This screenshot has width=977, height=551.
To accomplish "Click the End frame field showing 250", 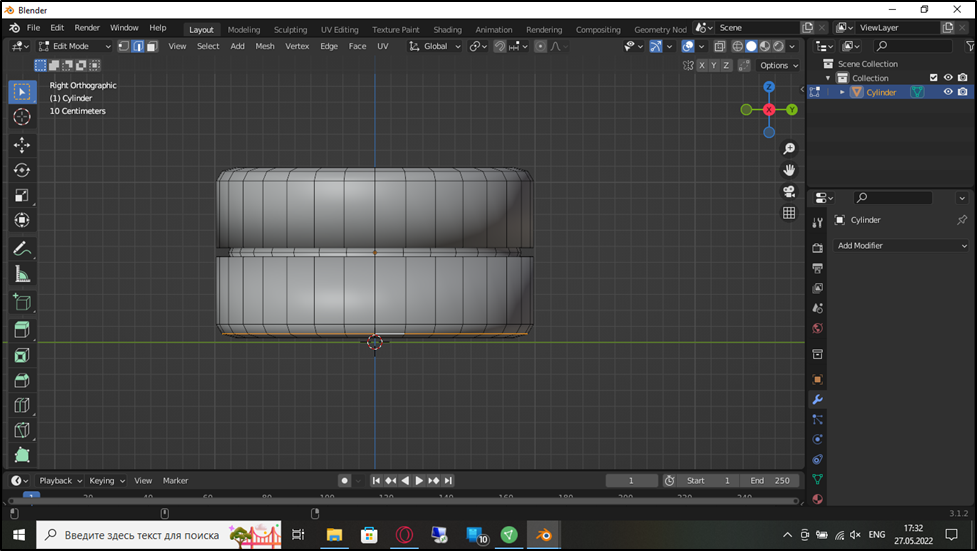I will 772,481.
